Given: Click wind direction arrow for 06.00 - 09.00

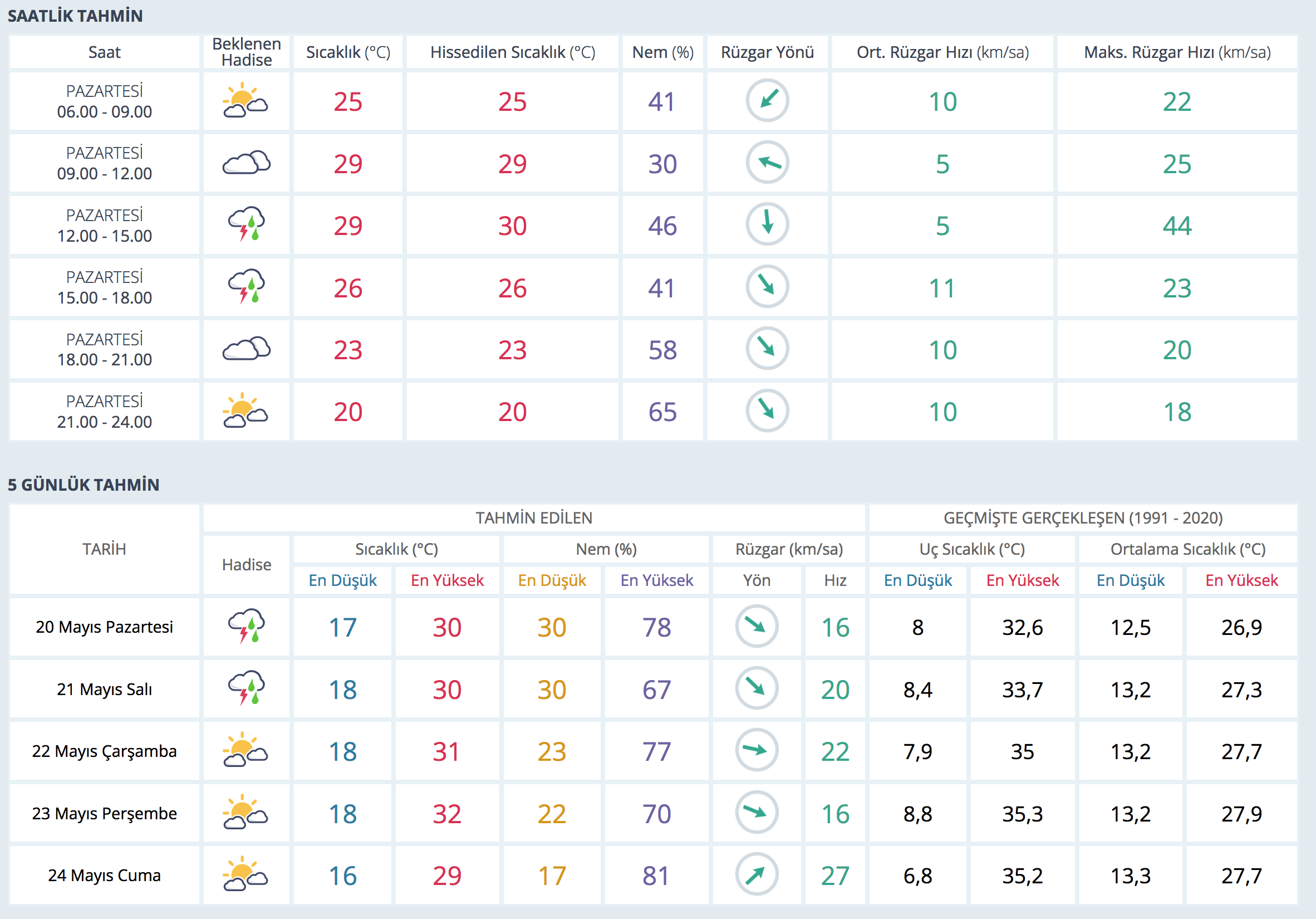Looking at the screenshot, I should click(767, 101).
